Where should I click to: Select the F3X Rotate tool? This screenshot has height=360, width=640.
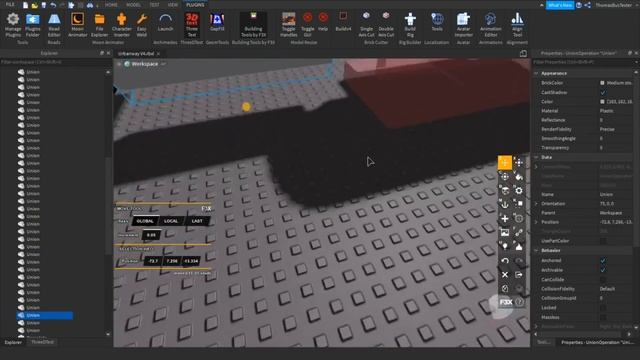click(x=505, y=177)
